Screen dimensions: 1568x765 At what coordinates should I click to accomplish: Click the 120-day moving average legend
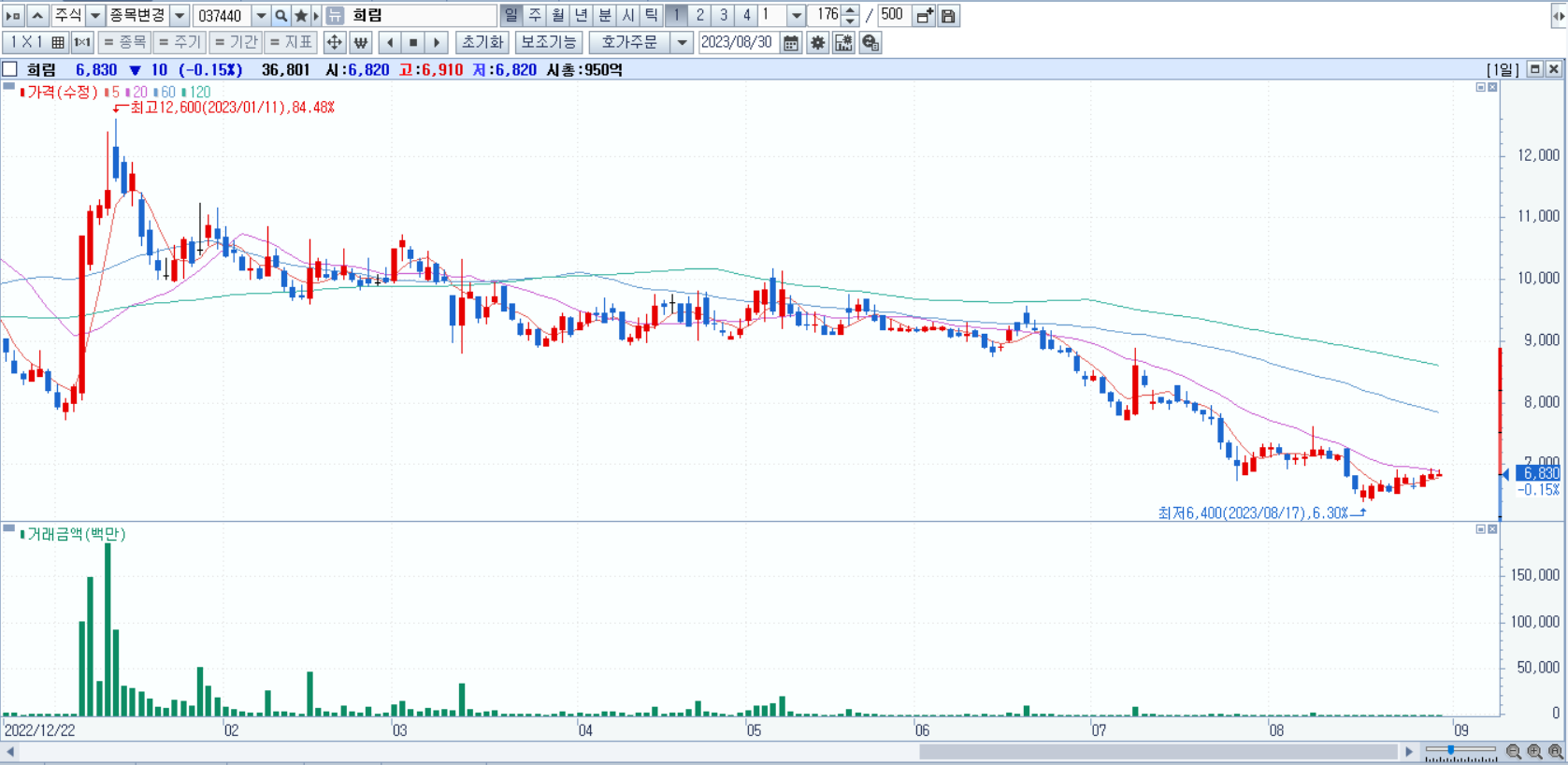pos(196,92)
